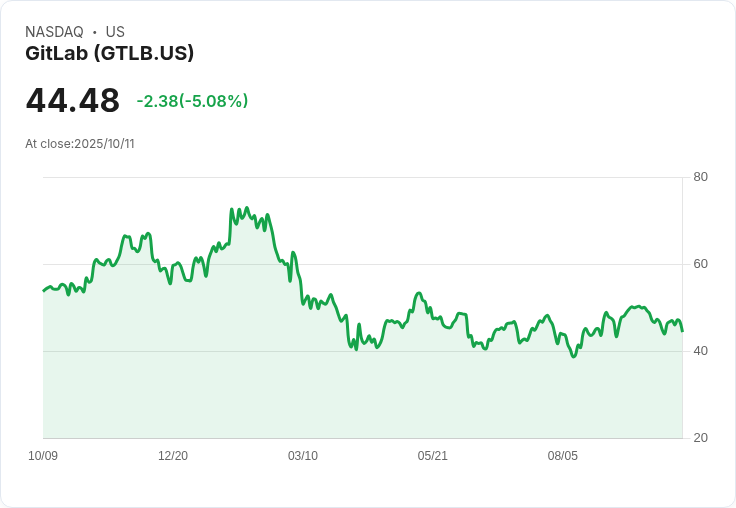Click the At close:2025/10/11 date text
The width and height of the screenshot is (736, 508).
click(80, 144)
